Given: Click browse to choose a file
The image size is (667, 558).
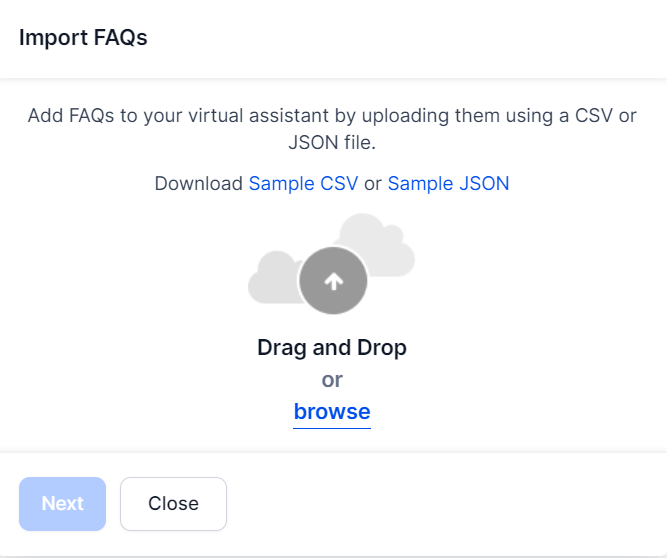Looking at the screenshot, I should click(x=332, y=412).
